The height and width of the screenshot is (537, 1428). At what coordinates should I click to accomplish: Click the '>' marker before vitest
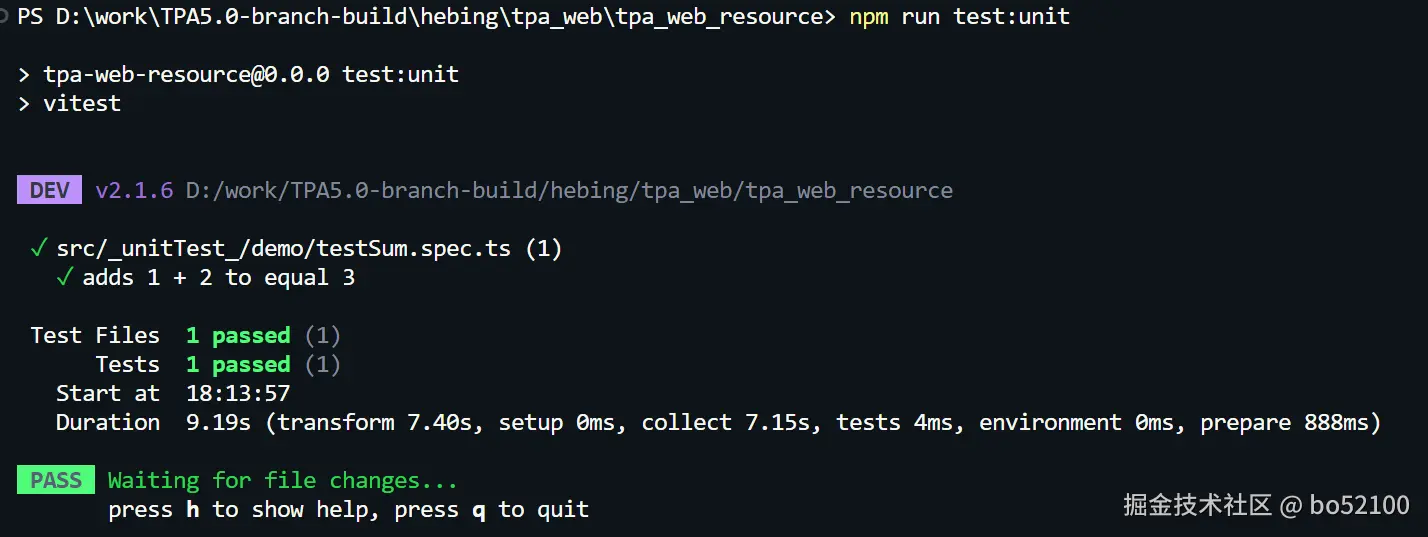tap(24, 103)
